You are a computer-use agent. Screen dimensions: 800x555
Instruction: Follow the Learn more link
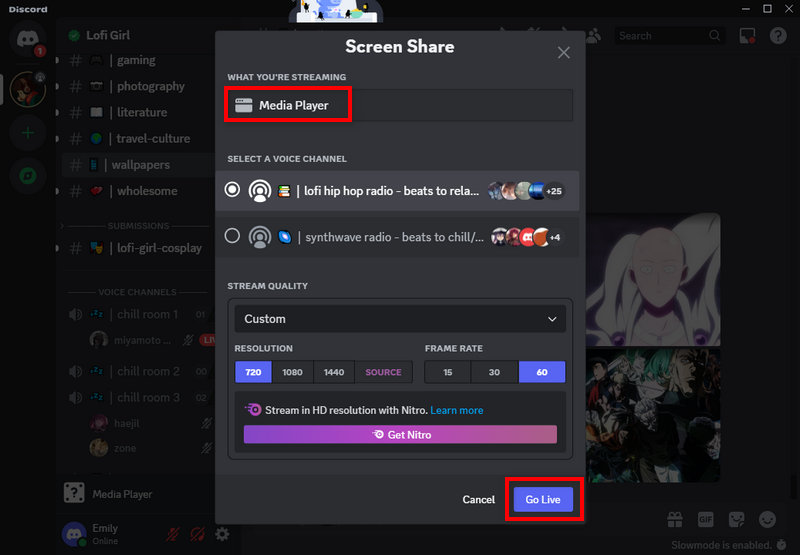[457, 410]
